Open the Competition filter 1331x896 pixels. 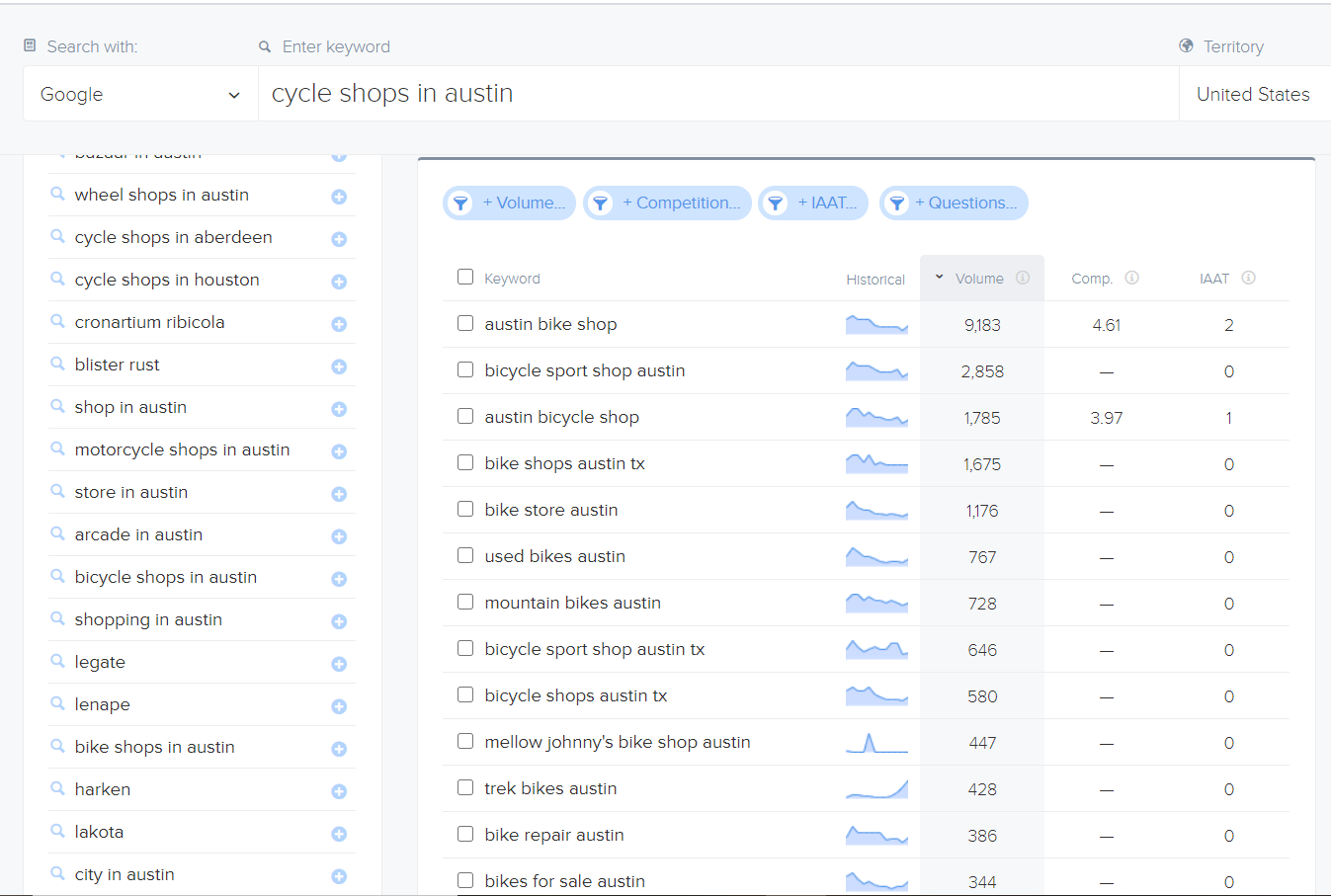(667, 203)
